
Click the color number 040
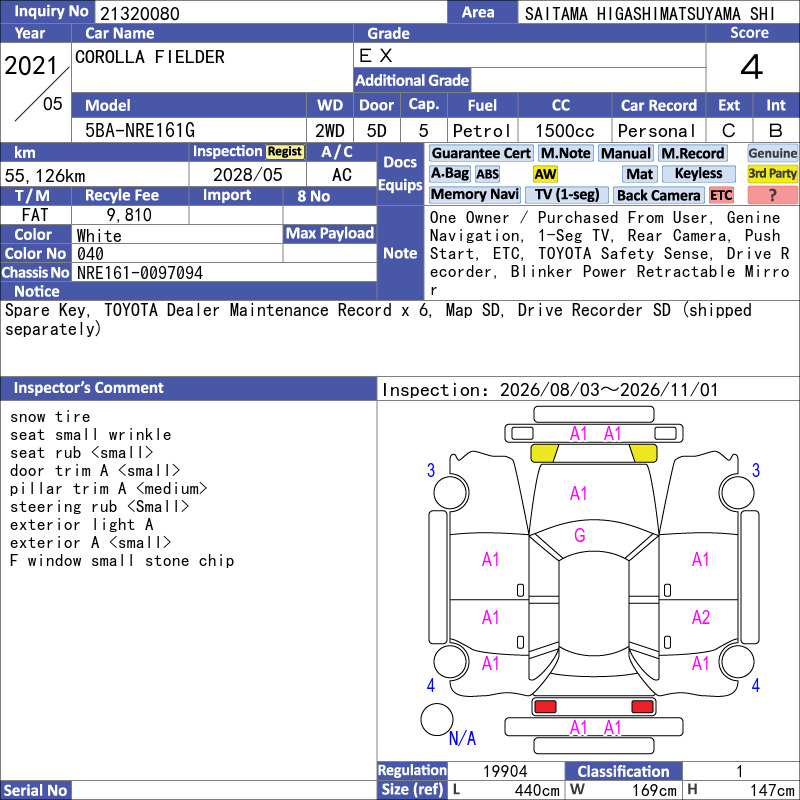90,254
